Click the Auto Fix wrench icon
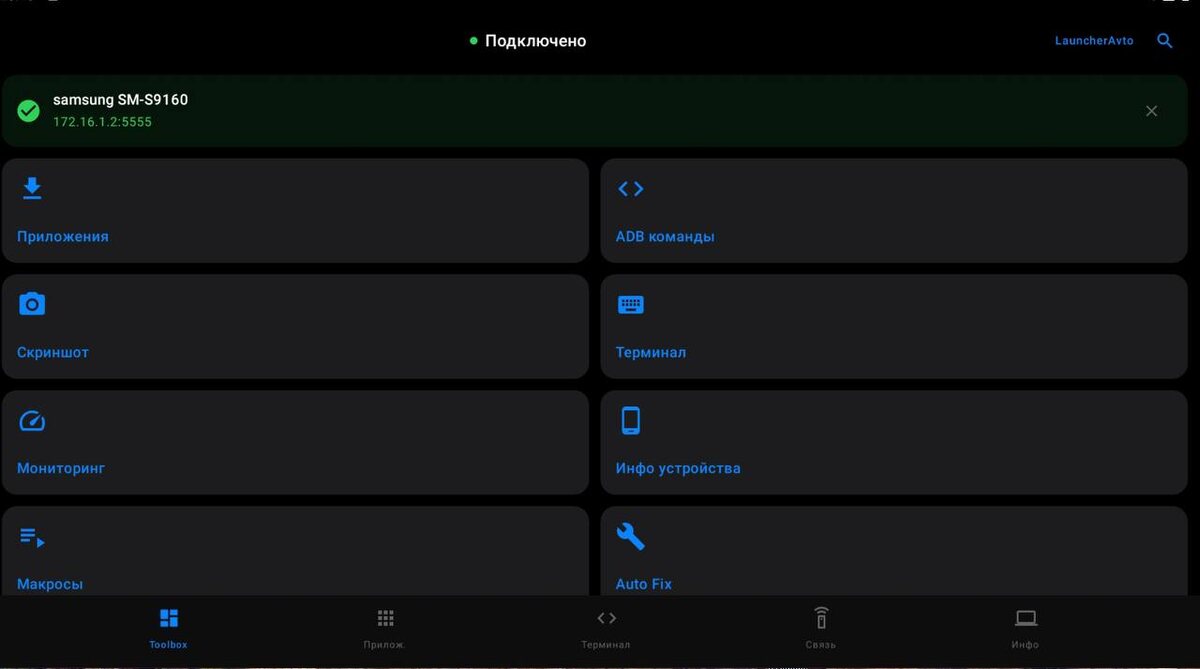The width and height of the screenshot is (1200, 669). [630, 536]
